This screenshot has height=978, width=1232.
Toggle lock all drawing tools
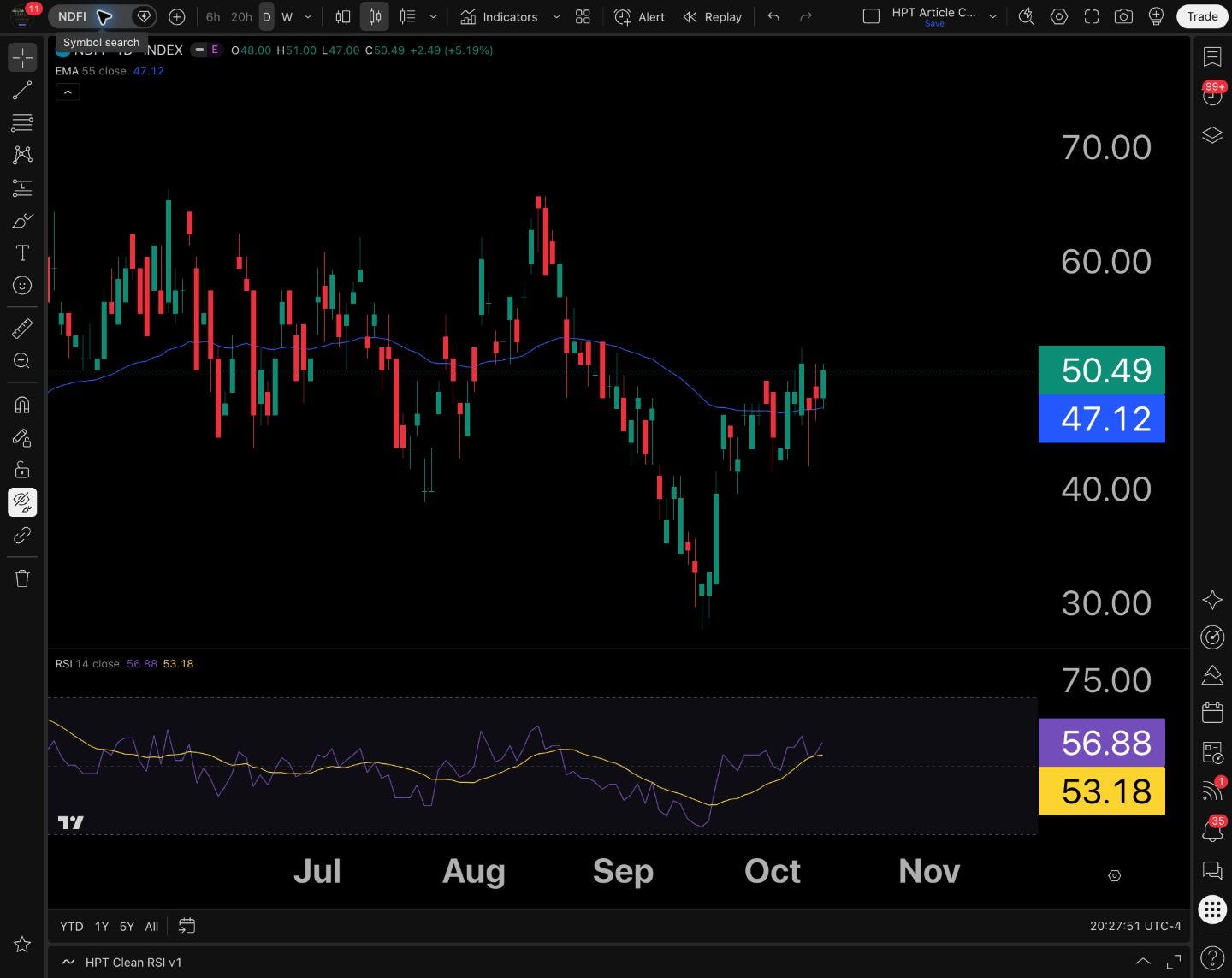(22, 470)
